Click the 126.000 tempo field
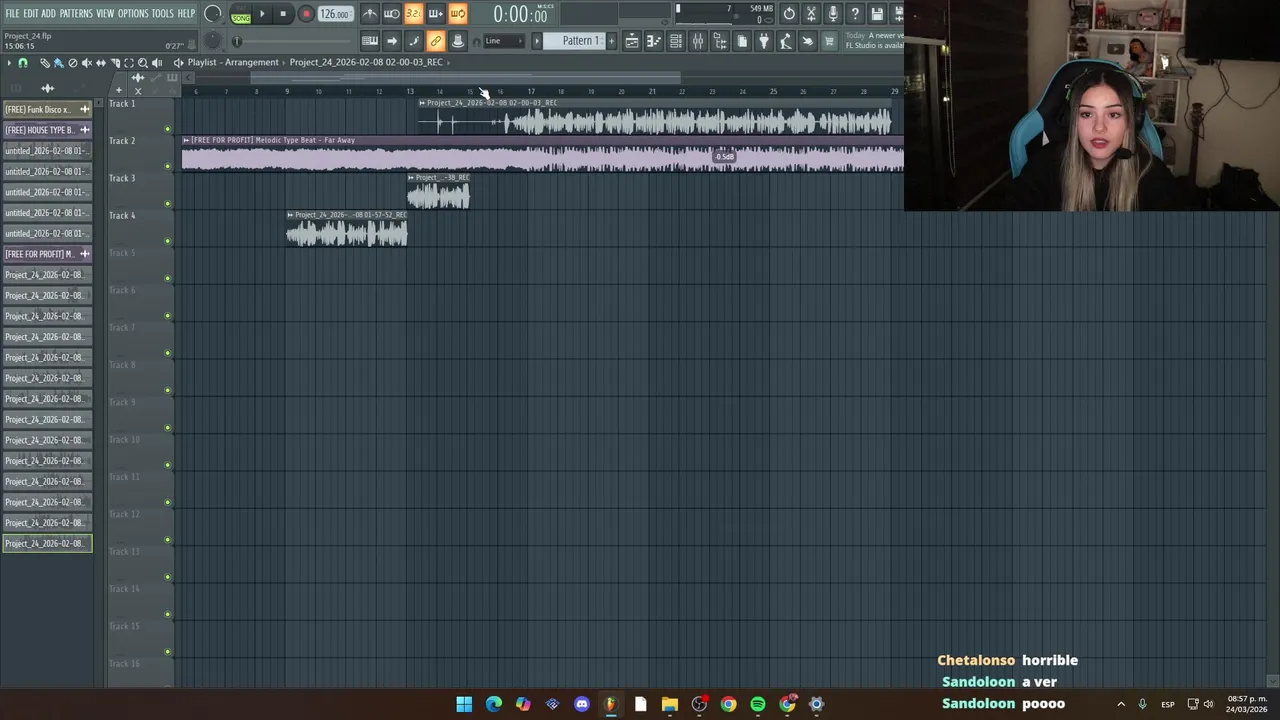 (x=334, y=14)
